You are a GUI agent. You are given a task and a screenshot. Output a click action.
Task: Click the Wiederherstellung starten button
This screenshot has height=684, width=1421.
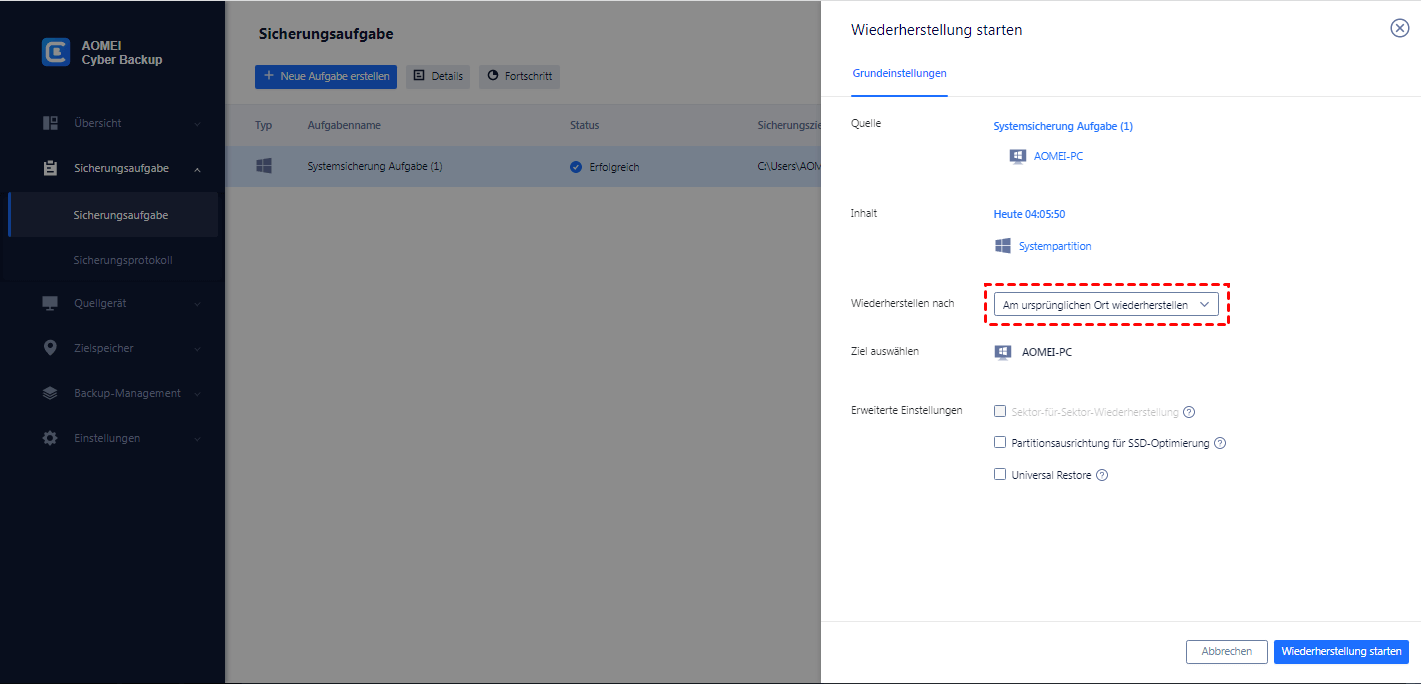tap(1340, 651)
